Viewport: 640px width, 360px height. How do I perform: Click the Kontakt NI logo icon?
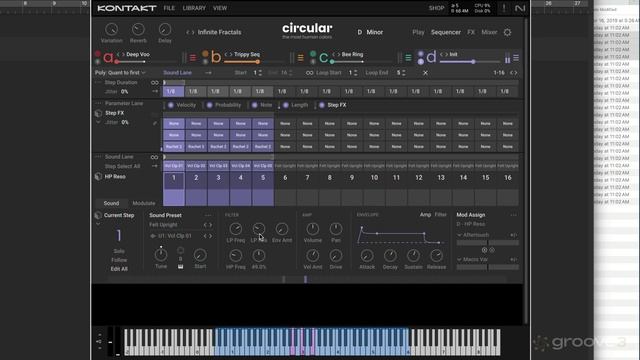(x=520, y=8)
